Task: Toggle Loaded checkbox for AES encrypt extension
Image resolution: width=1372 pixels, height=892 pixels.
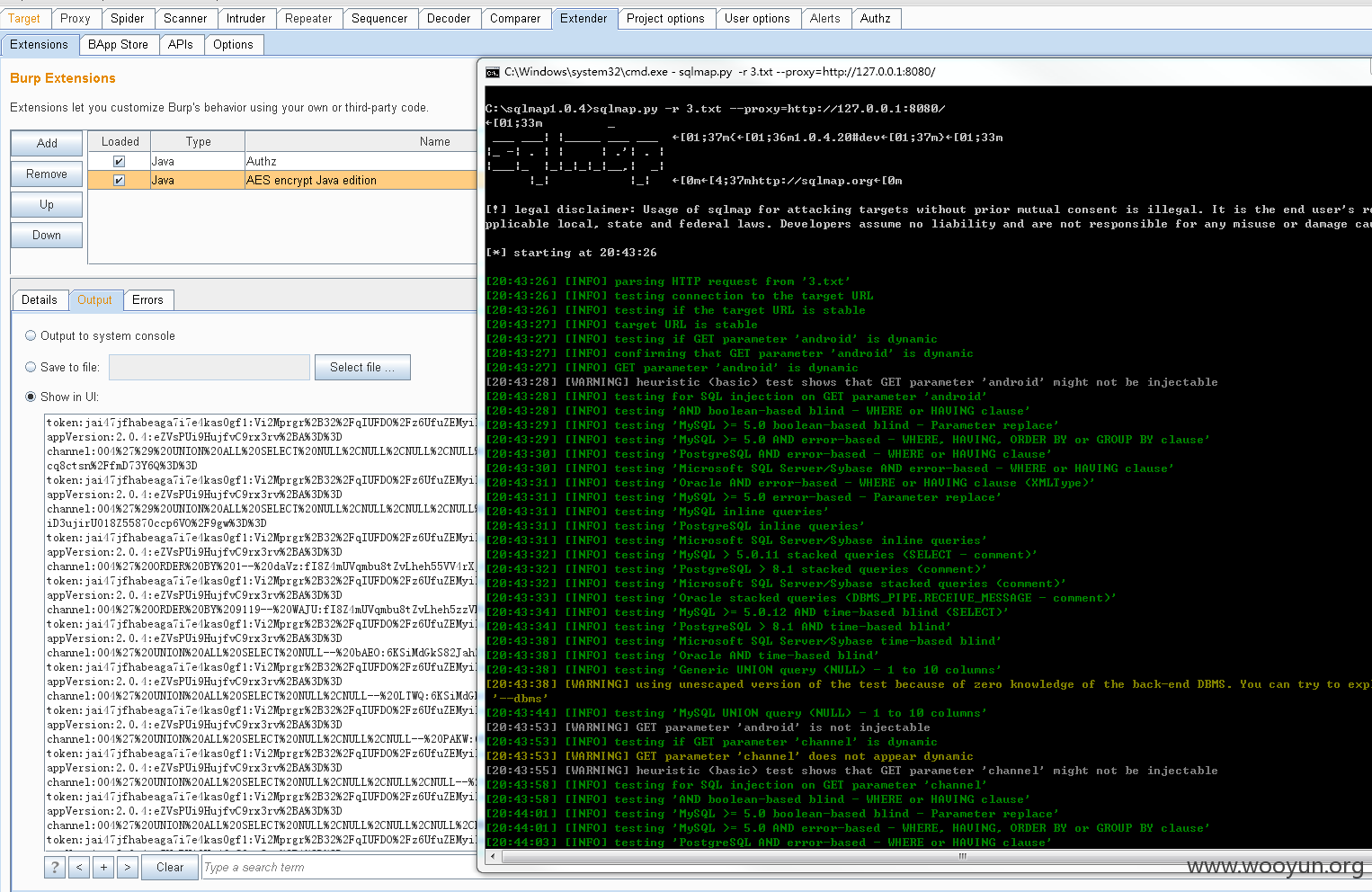Action: (119, 181)
